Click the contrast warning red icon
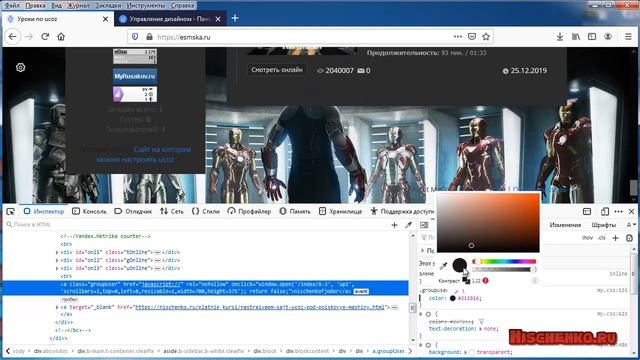 485,281
